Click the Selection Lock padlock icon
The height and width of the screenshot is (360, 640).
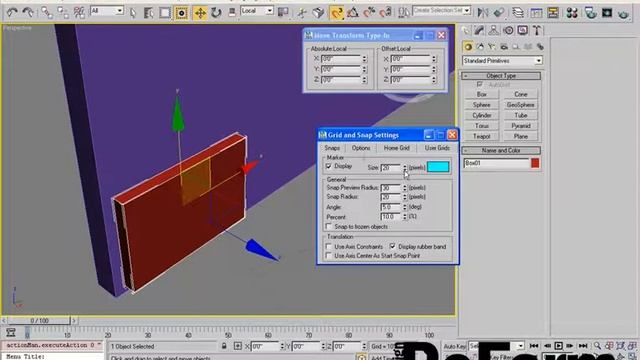(x=224, y=346)
